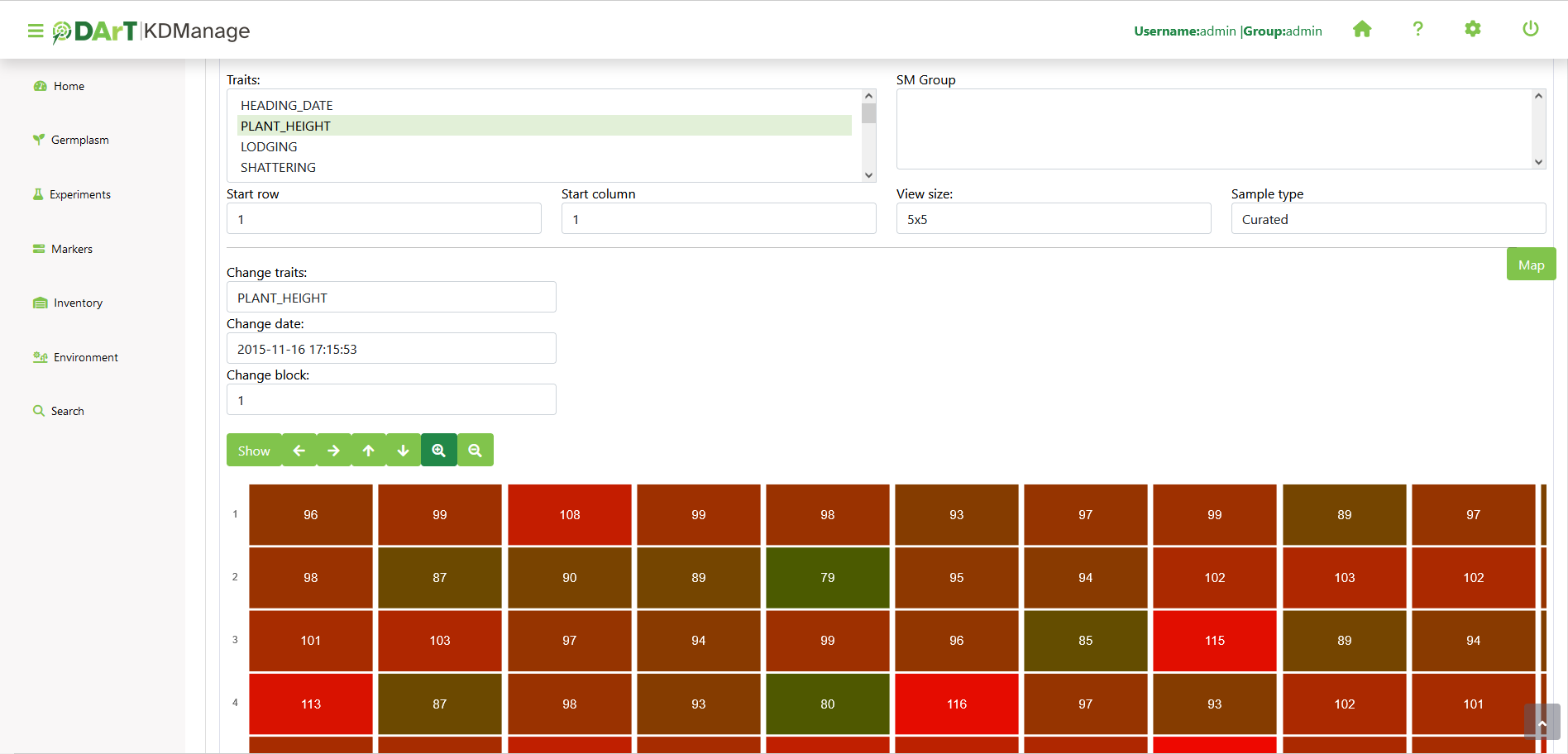Click the home icon in the header

click(1361, 30)
